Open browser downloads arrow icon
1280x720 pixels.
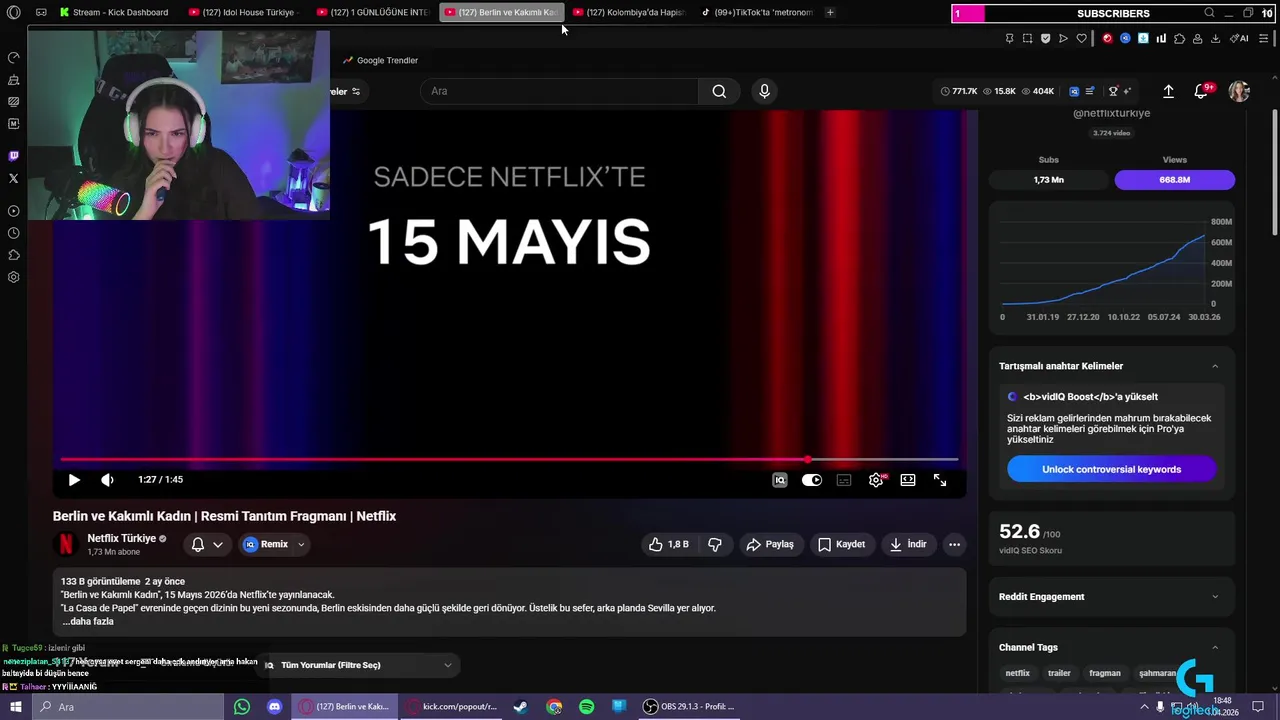point(1215,38)
